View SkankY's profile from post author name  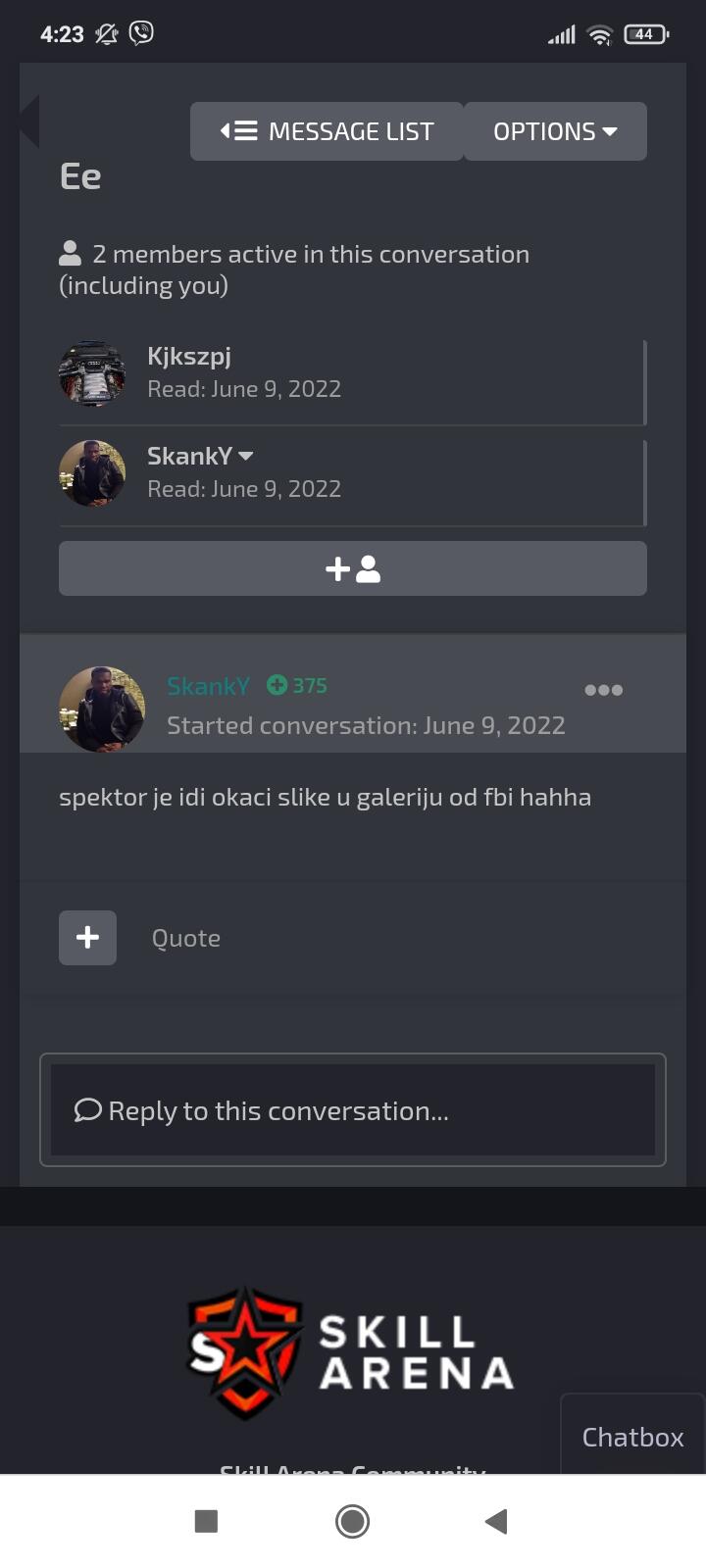coord(208,686)
